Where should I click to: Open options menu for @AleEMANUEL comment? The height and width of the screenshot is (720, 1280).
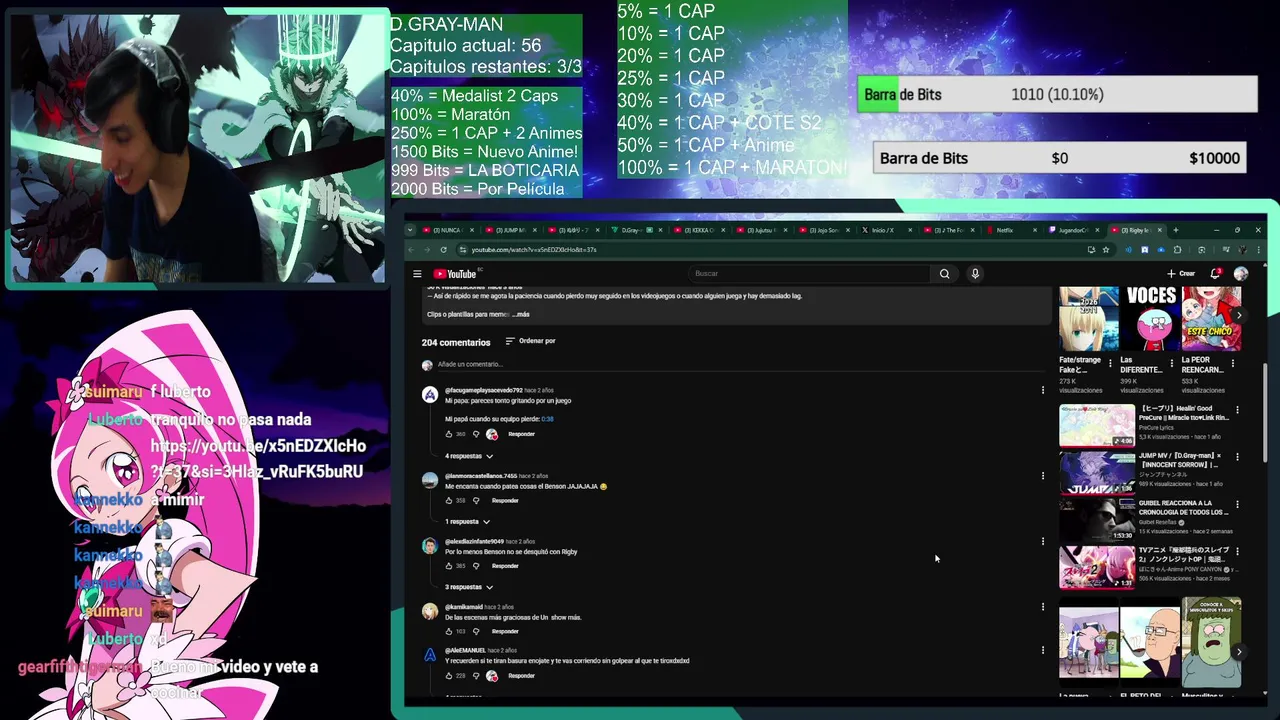pyautogui.click(x=1043, y=650)
